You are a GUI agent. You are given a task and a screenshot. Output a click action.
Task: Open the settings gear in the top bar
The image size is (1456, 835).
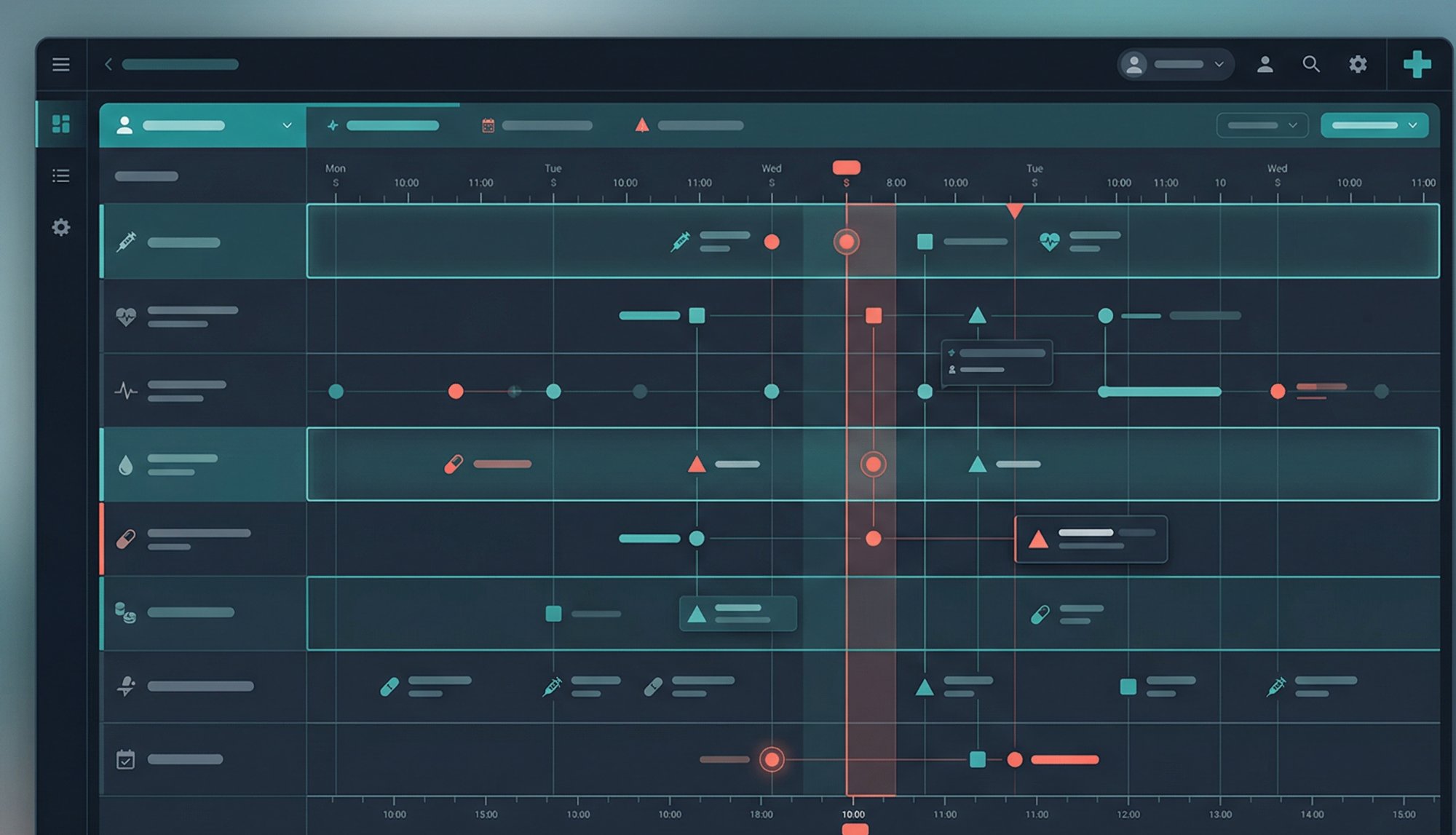[x=1357, y=64]
